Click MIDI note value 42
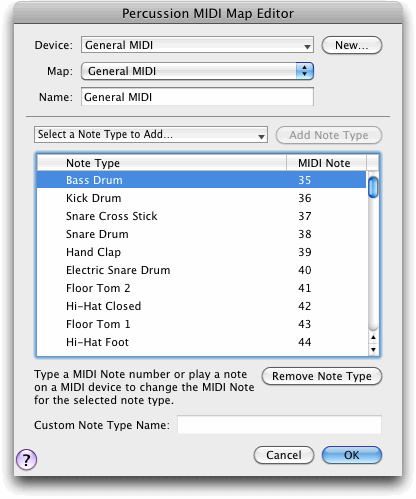The height and width of the screenshot is (499, 416). [x=305, y=306]
